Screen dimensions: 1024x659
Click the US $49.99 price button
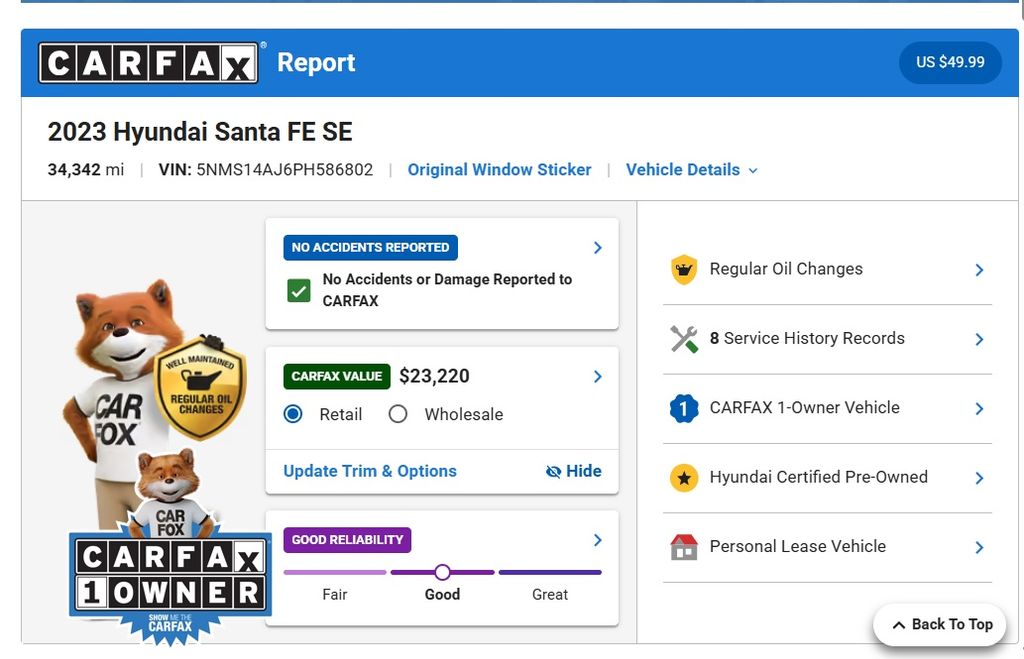pyautogui.click(x=950, y=62)
